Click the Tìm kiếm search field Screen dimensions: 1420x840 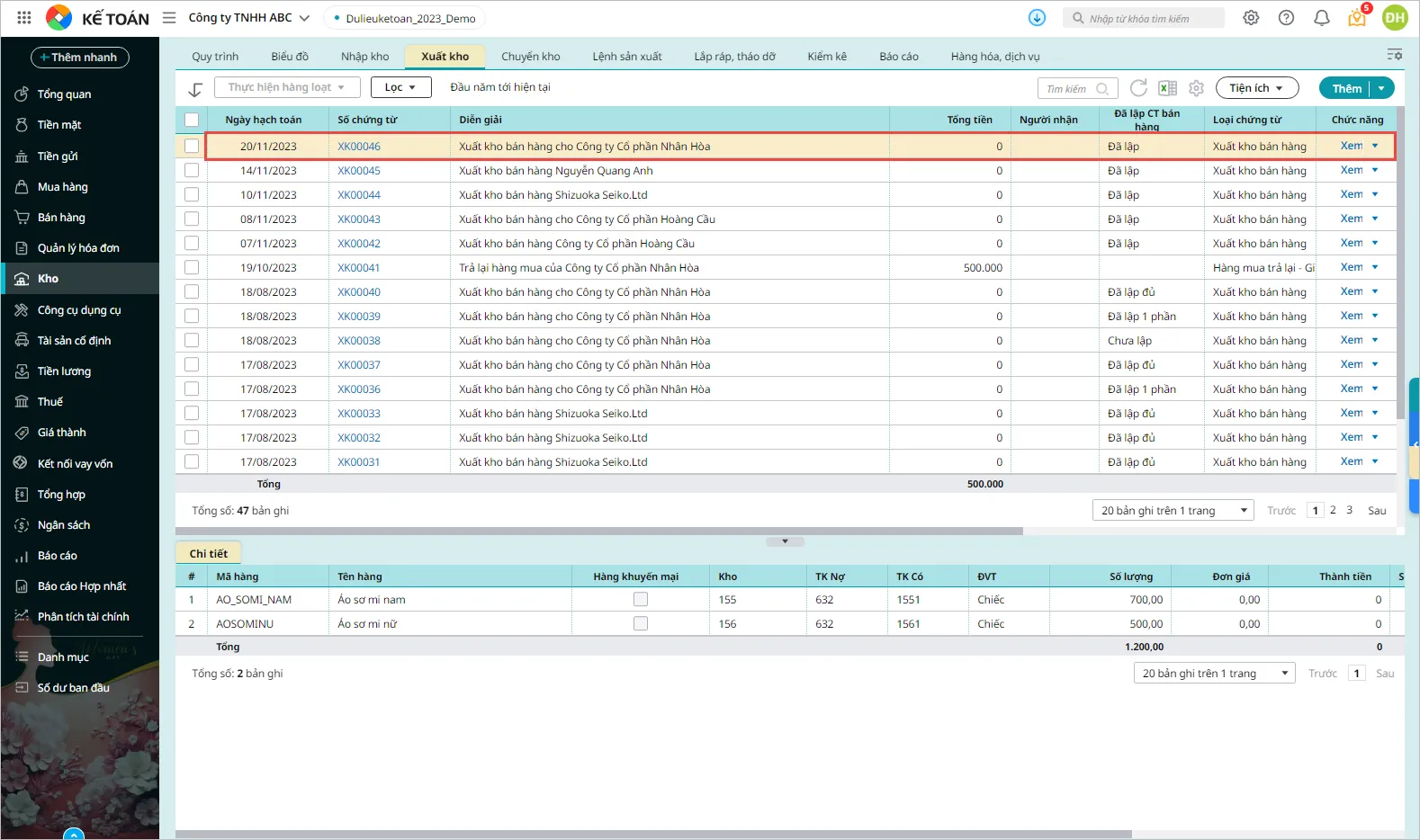coord(1070,89)
